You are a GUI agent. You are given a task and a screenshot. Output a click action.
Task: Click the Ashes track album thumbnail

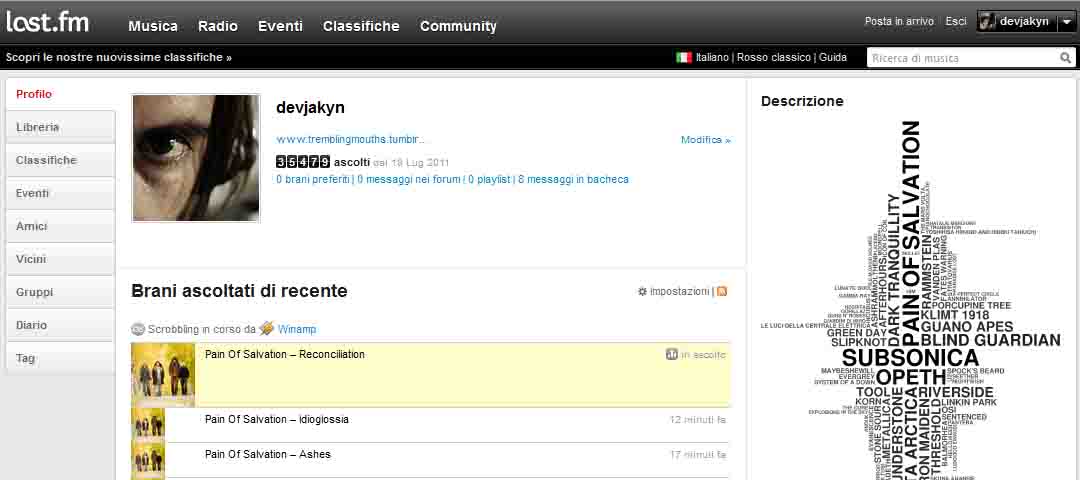point(148,460)
